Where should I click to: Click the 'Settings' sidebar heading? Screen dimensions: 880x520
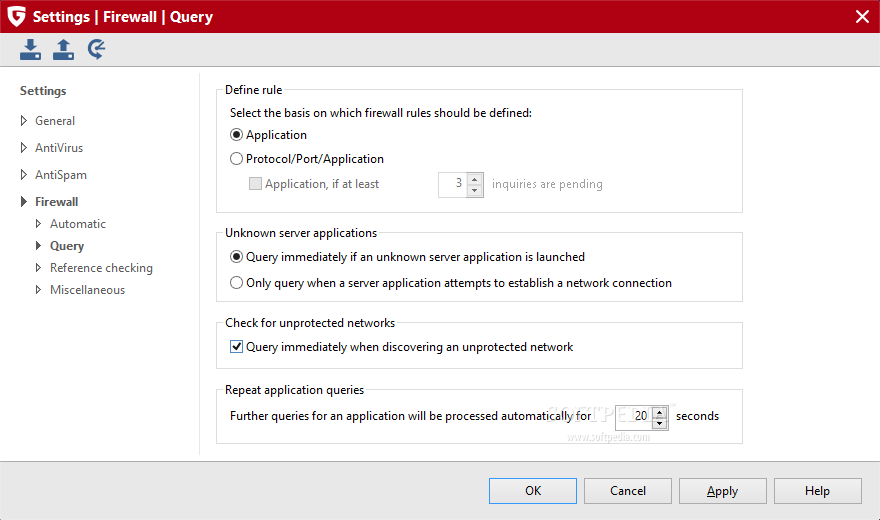(43, 91)
